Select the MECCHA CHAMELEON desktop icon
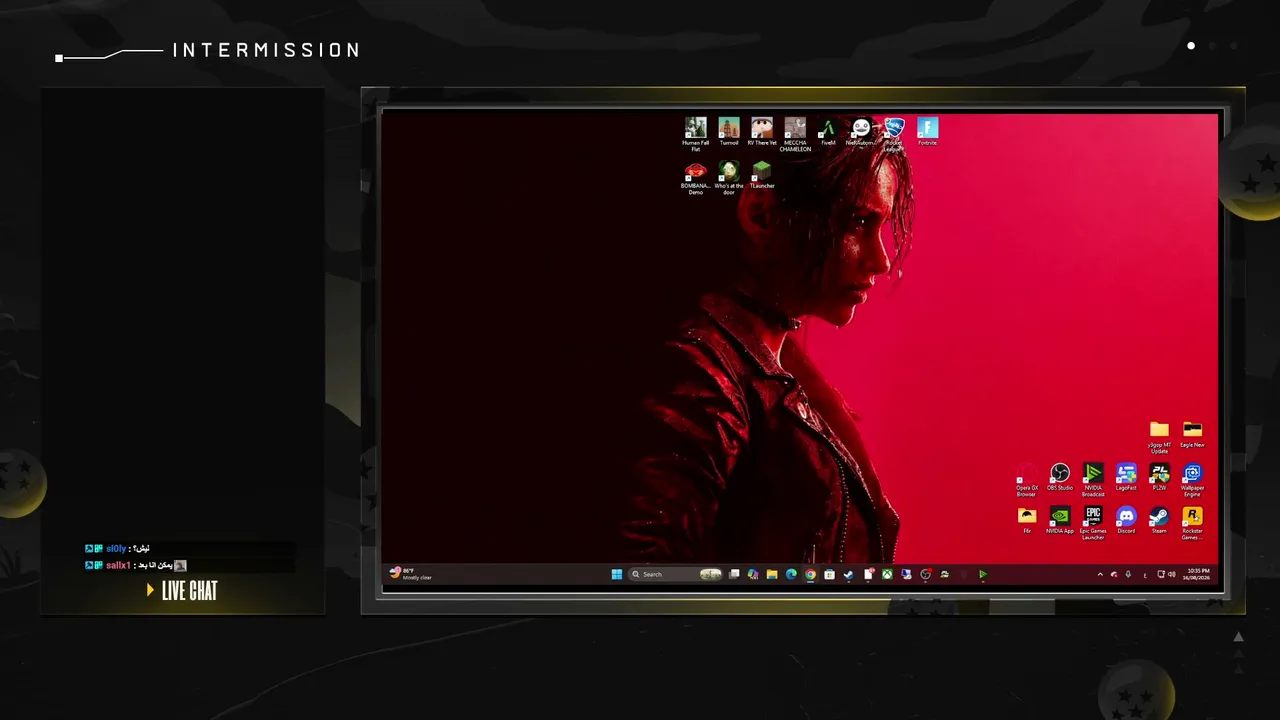The image size is (1280, 720). (x=795, y=134)
